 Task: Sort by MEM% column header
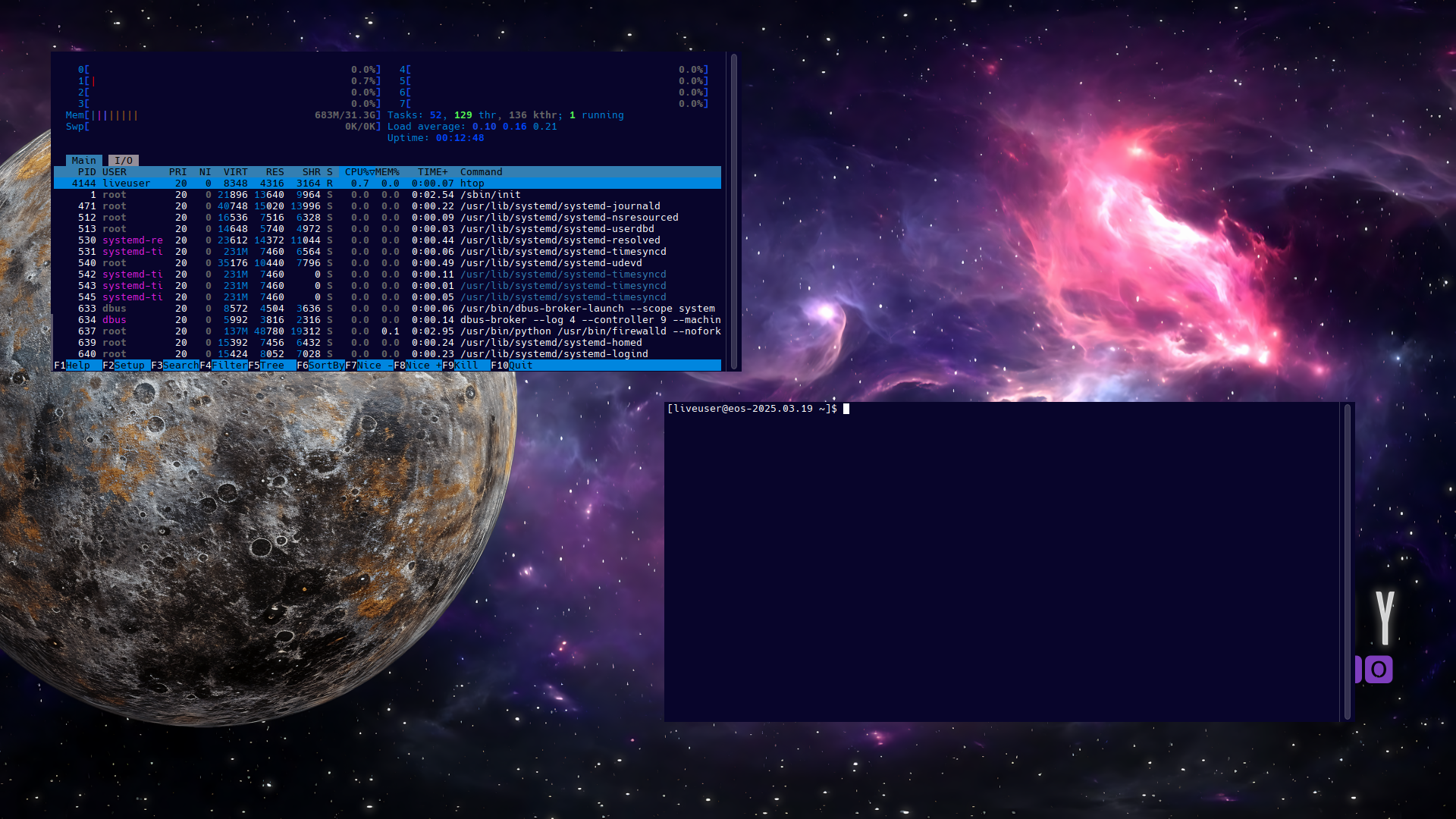click(388, 172)
